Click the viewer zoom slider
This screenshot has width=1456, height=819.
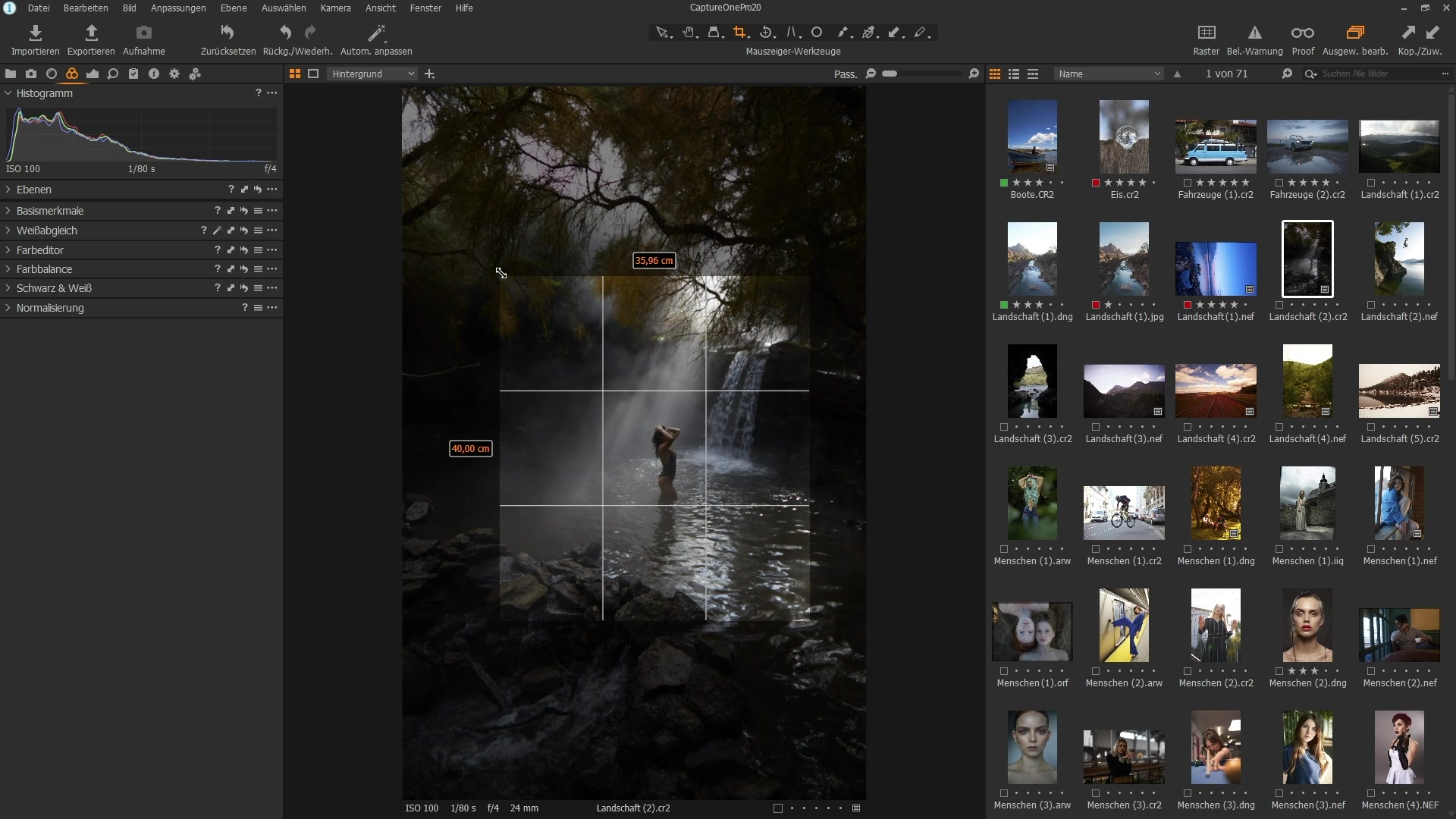click(921, 74)
